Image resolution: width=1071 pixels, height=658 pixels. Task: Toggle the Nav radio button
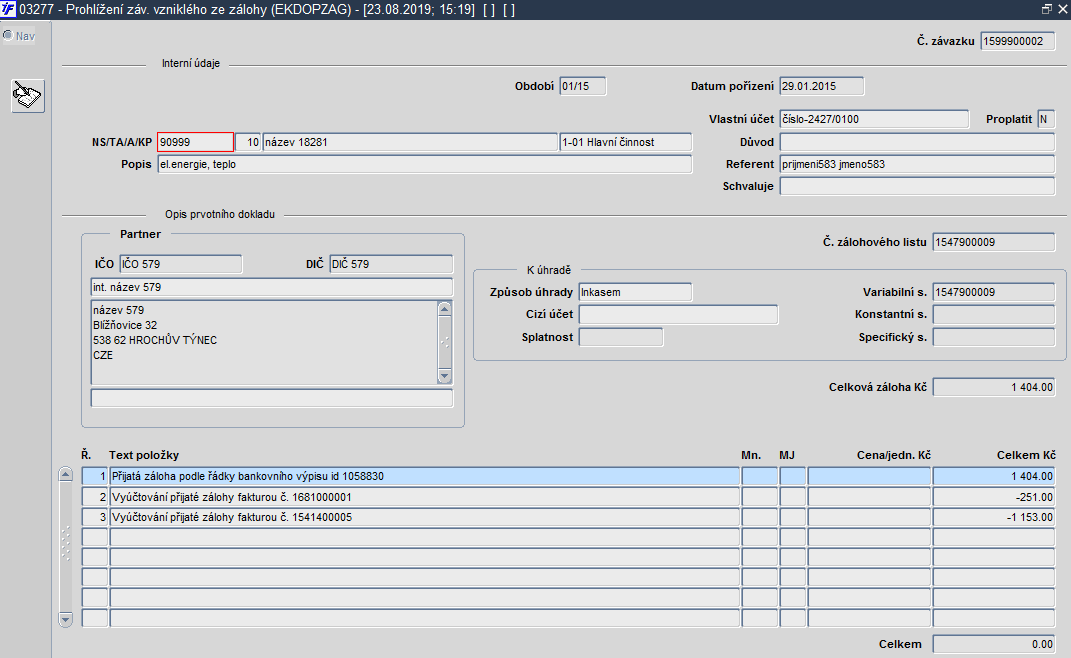[x=8, y=36]
